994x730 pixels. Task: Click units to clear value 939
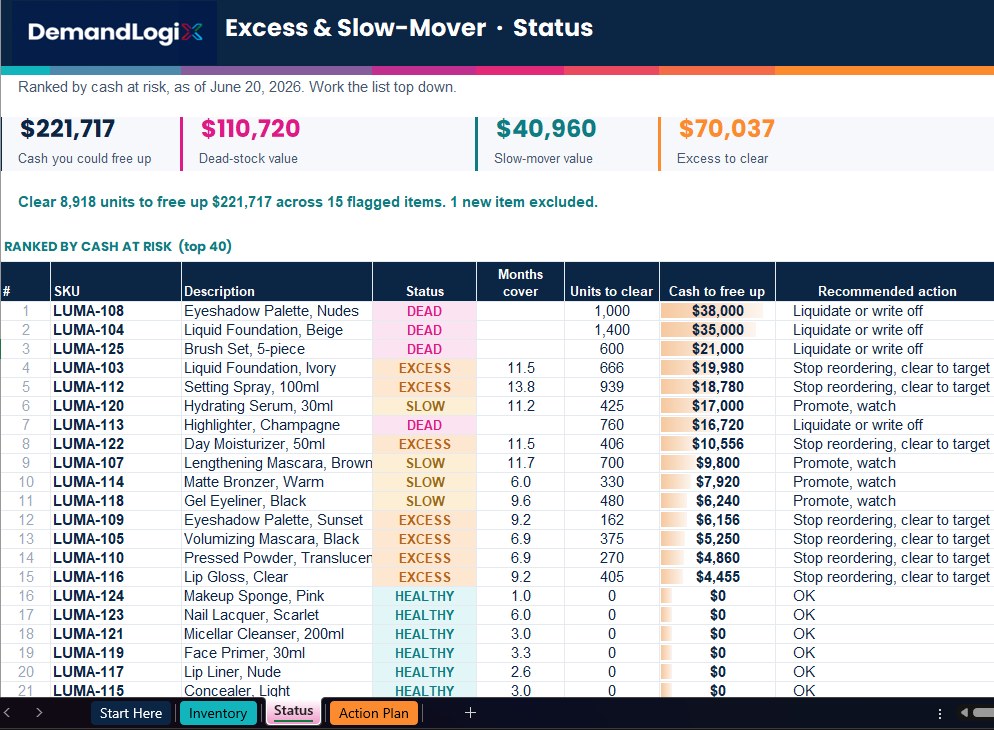point(612,387)
